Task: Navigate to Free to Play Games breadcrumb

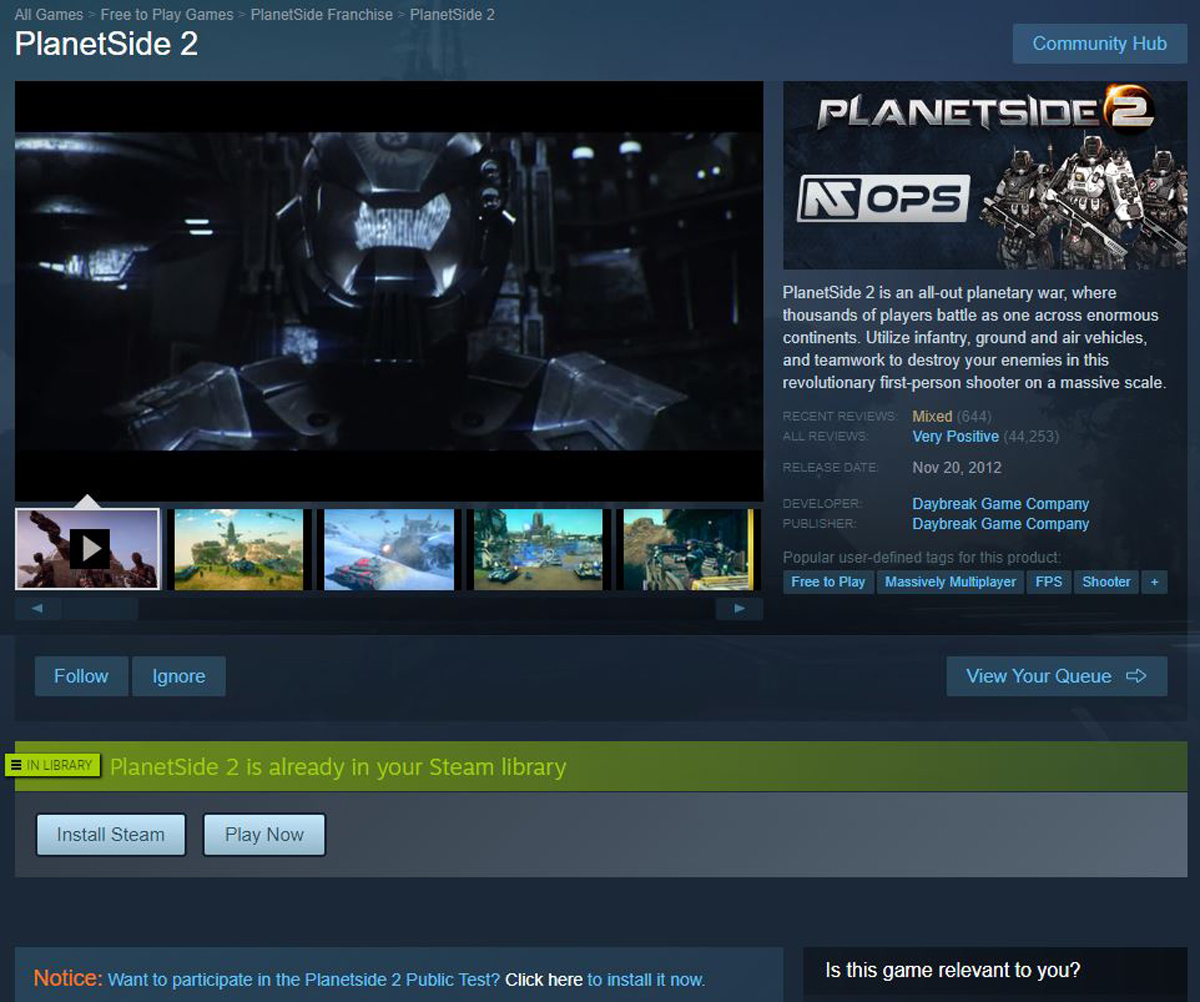Action: 167,15
